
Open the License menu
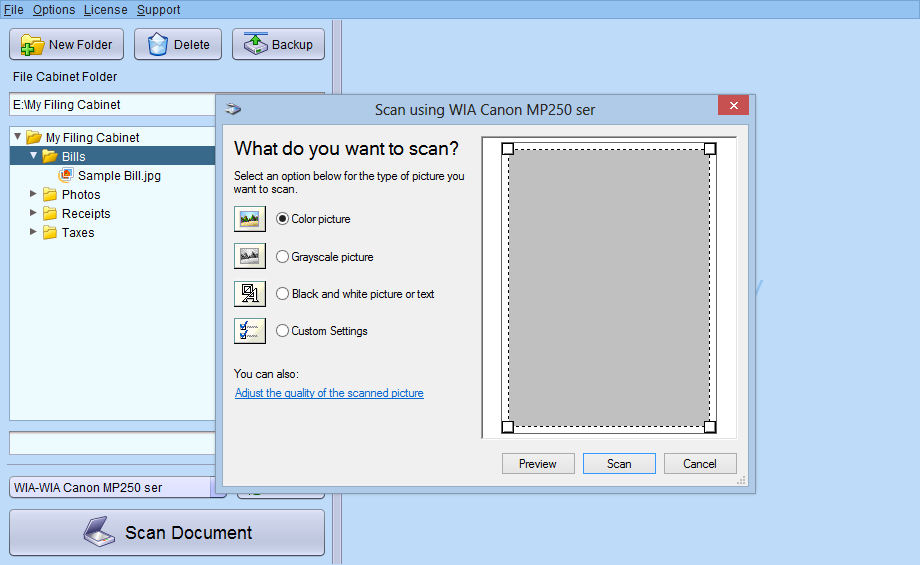[x=106, y=9]
